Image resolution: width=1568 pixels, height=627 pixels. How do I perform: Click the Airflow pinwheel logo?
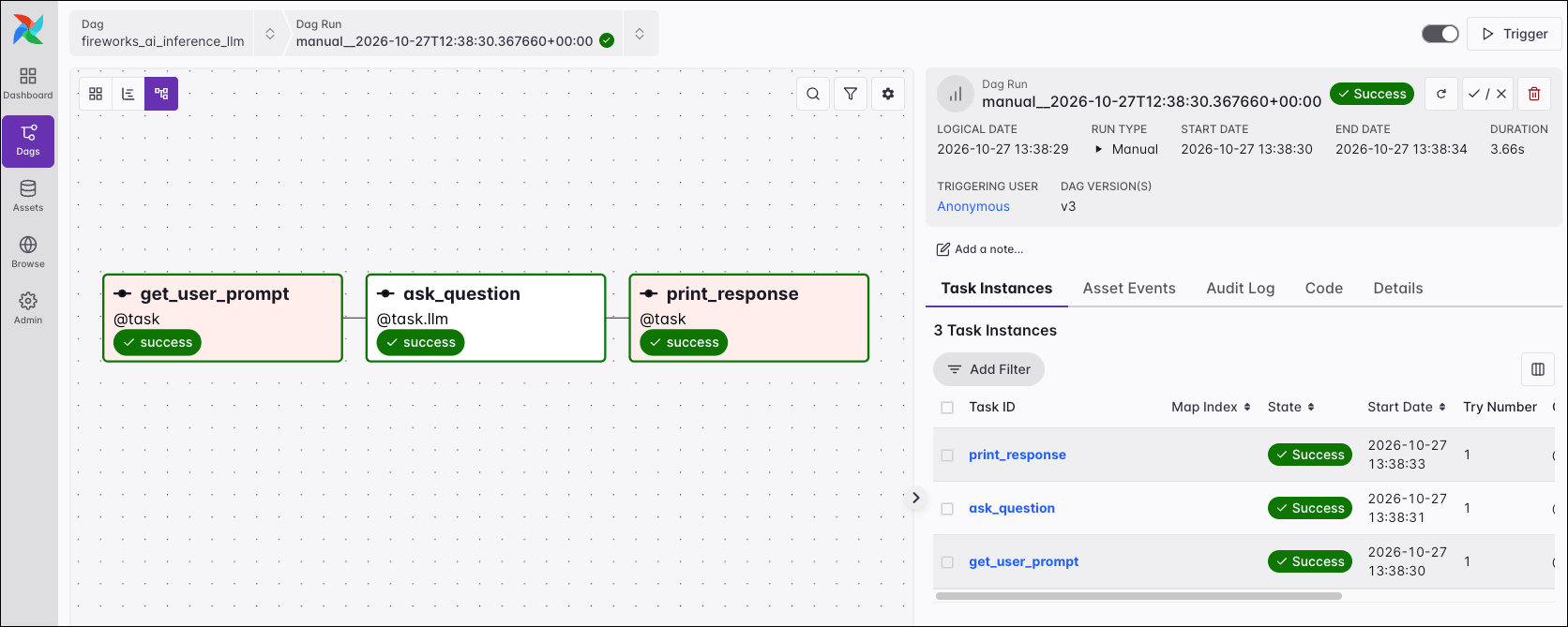(x=28, y=29)
